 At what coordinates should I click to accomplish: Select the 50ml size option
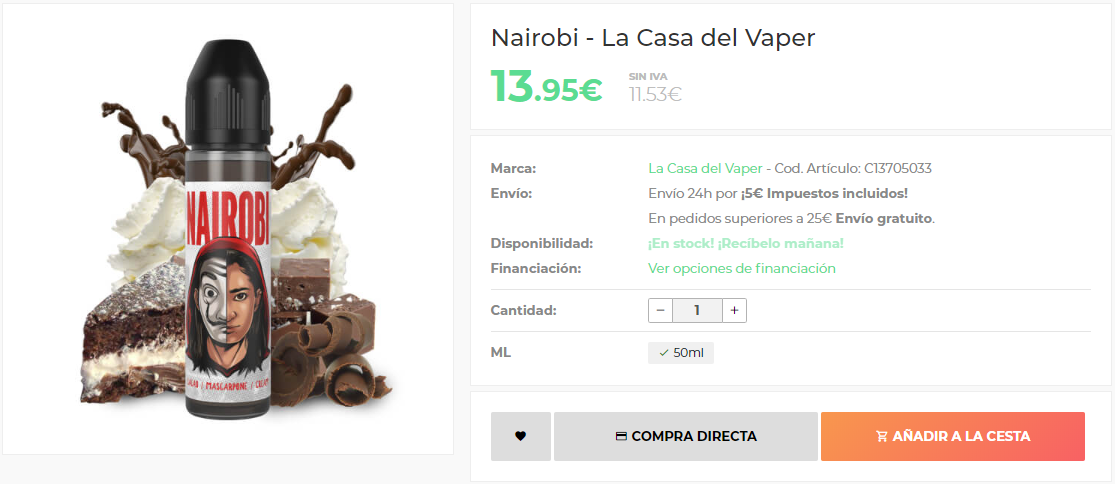[x=681, y=353]
